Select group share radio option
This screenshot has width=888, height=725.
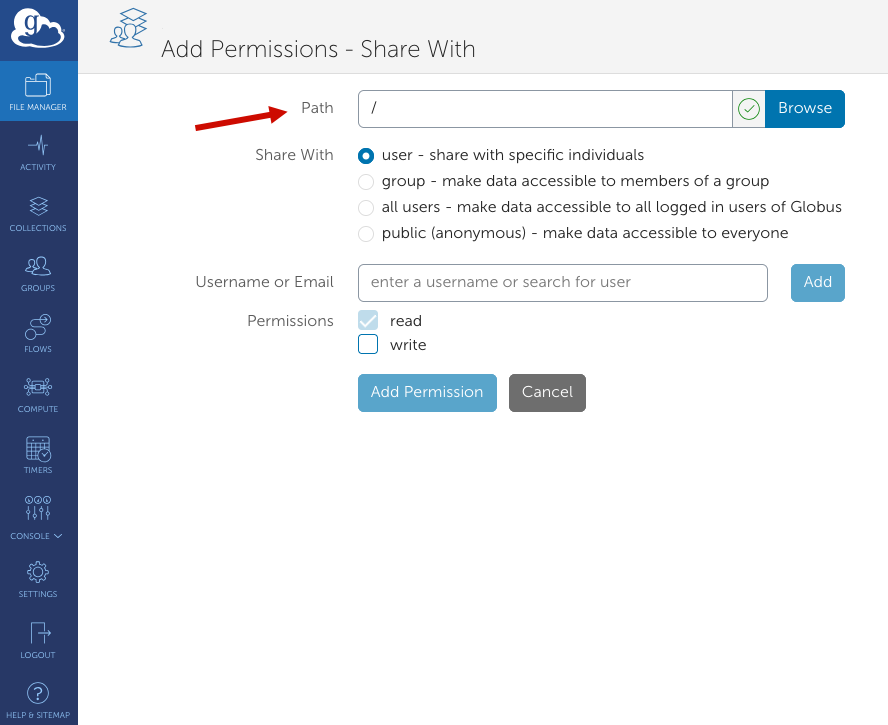pyautogui.click(x=366, y=182)
